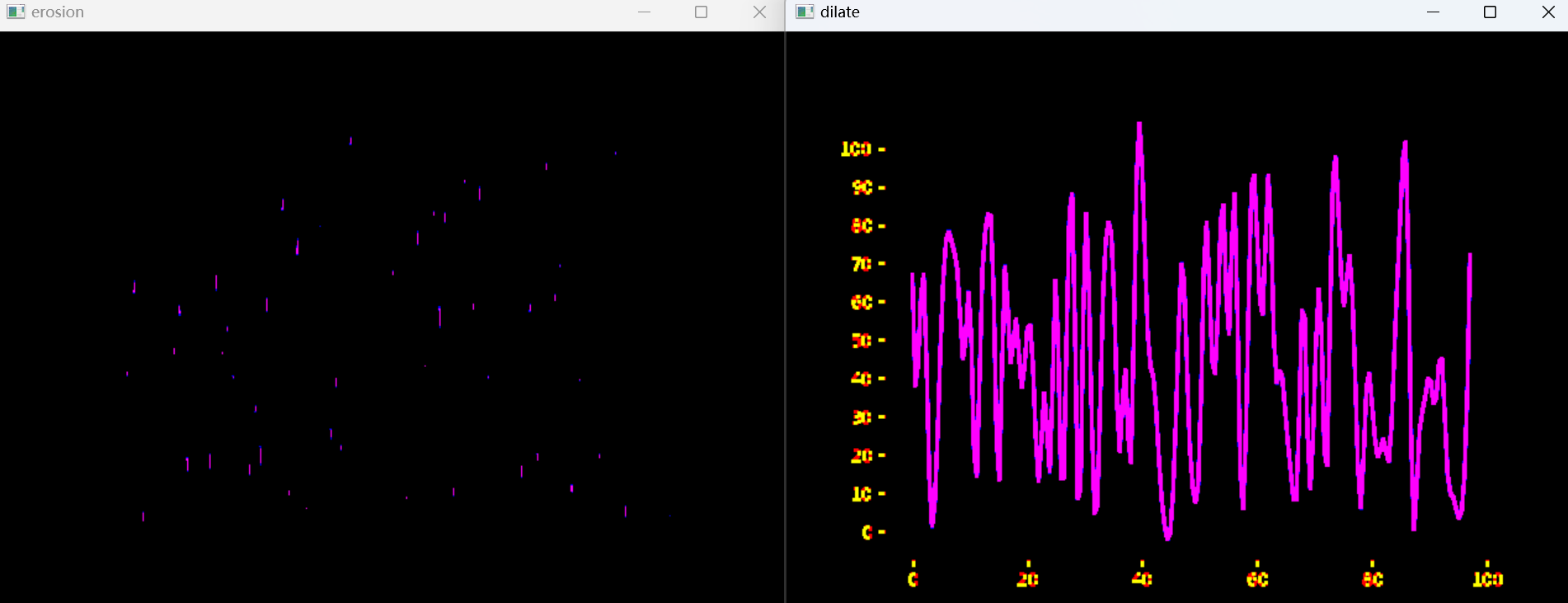Minimize the erosion window
Screen dimensions: 1568x603
point(645,12)
